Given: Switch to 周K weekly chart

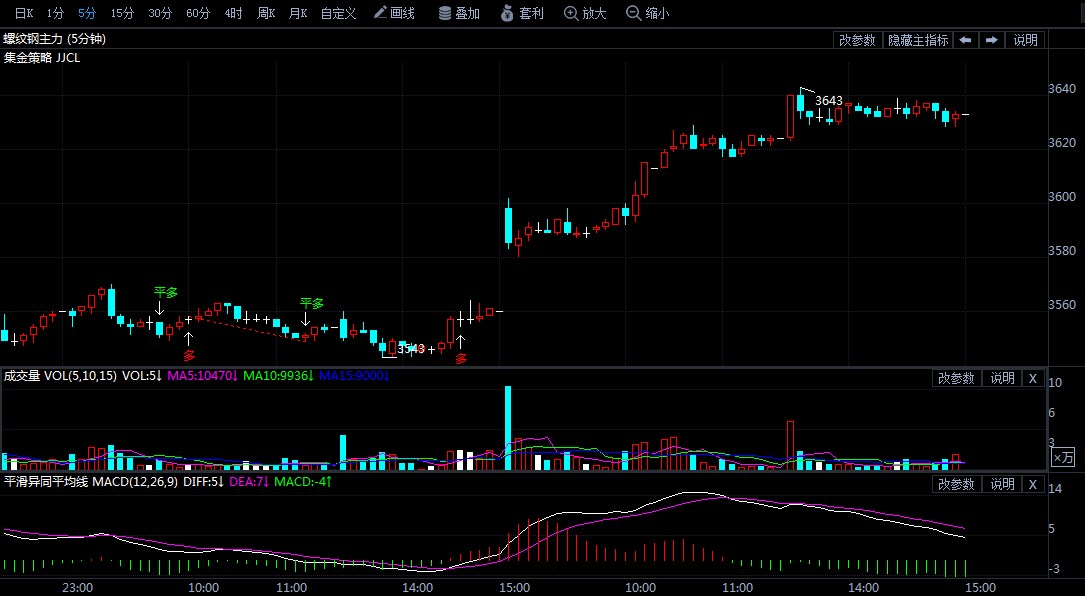Looking at the screenshot, I should pos(266,13).
